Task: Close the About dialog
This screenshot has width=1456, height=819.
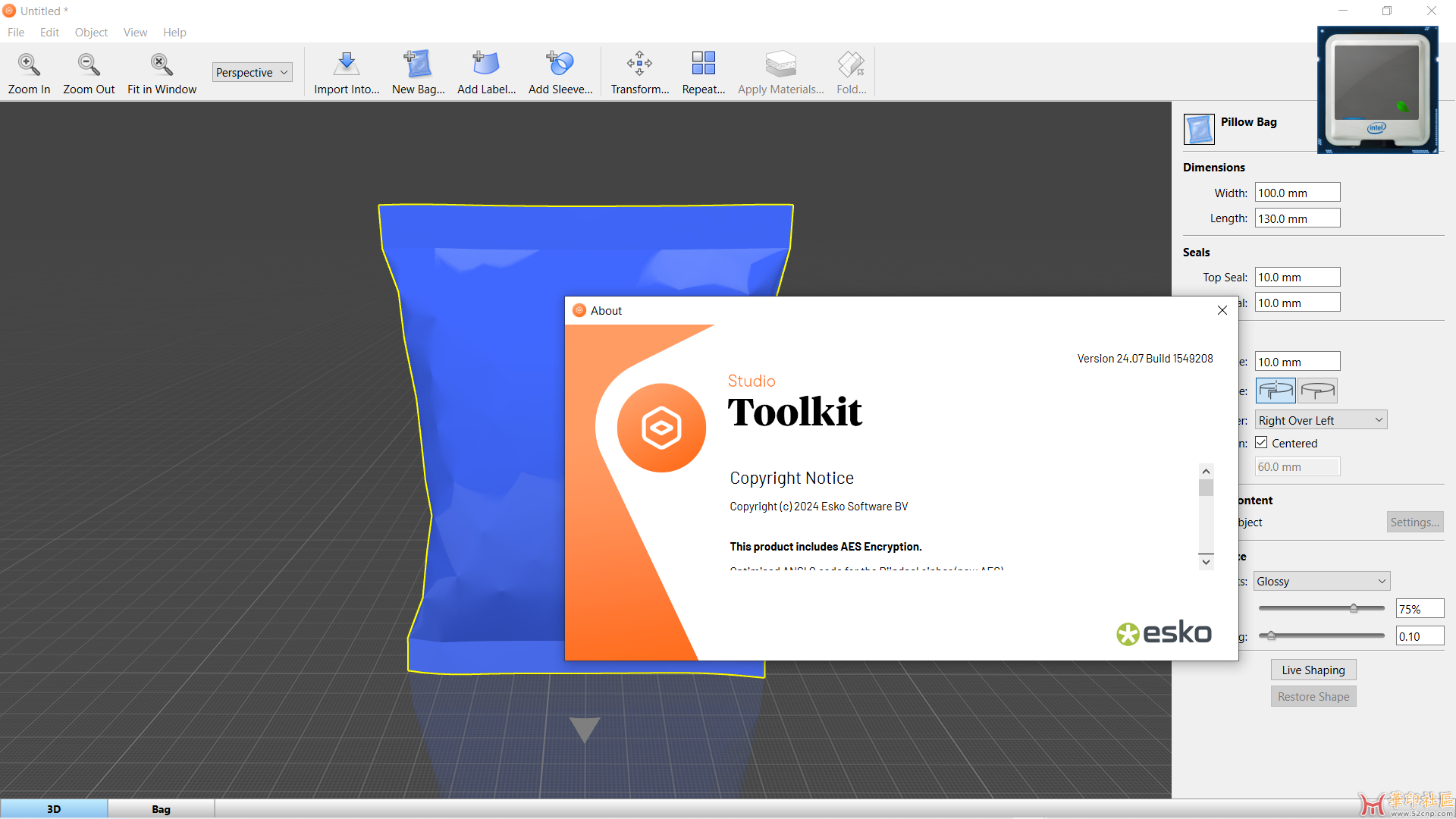Action: tap(1222, 310)
